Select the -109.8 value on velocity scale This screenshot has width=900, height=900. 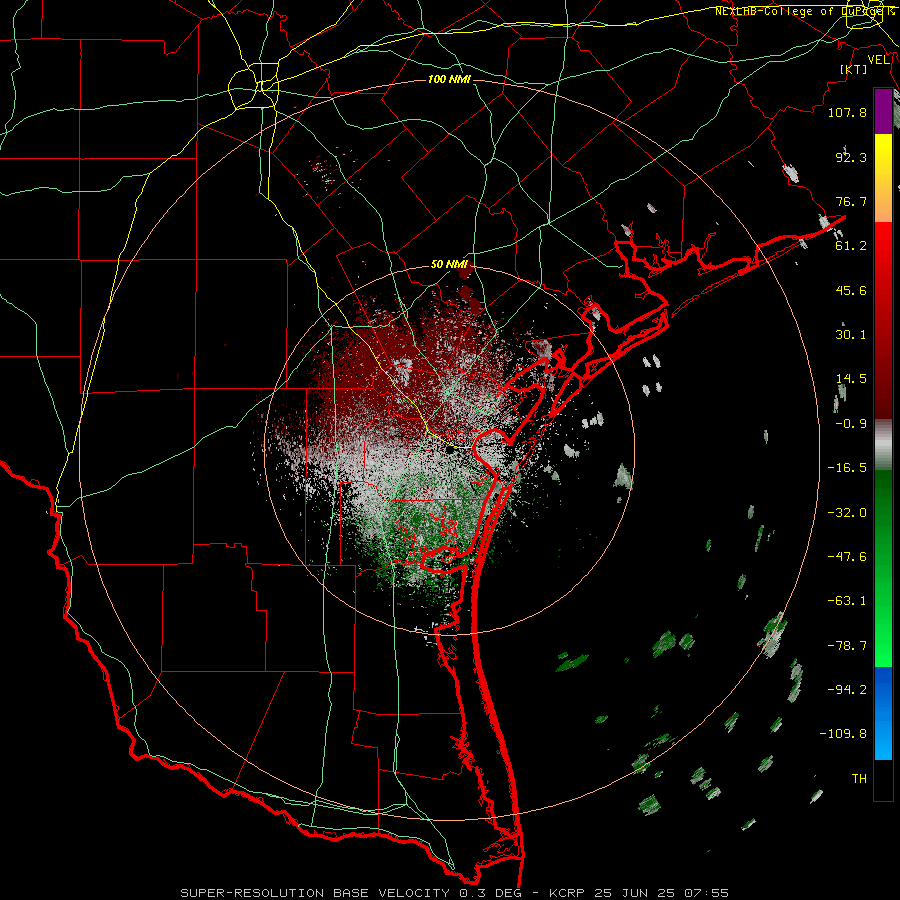tap(843, 734)
